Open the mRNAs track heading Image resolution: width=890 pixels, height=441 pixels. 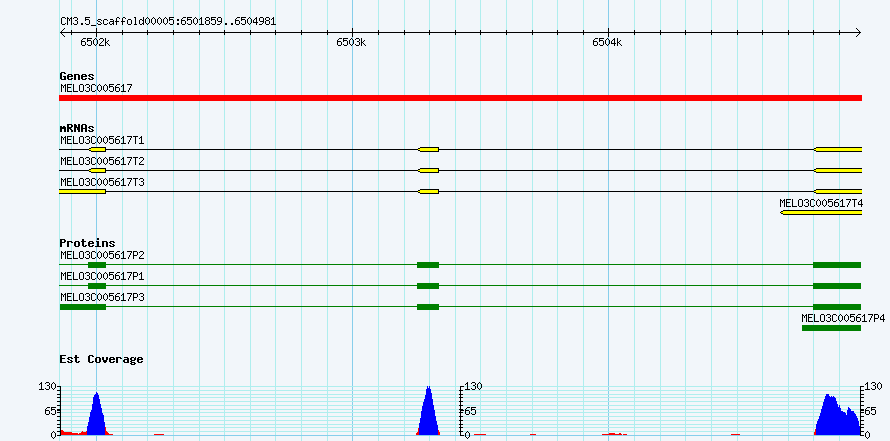coord(77,128)
